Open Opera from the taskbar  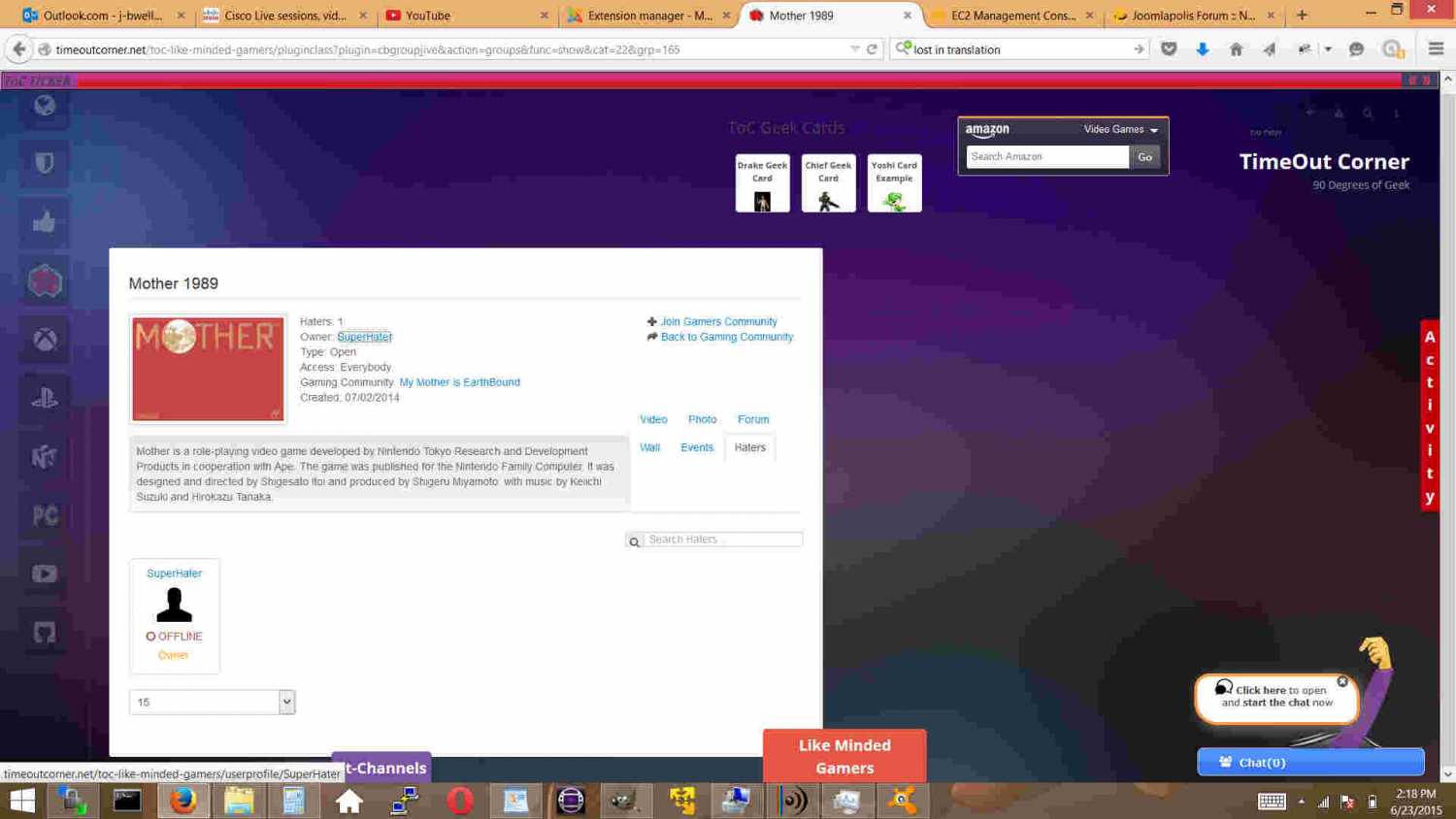(x=459, y=801)
